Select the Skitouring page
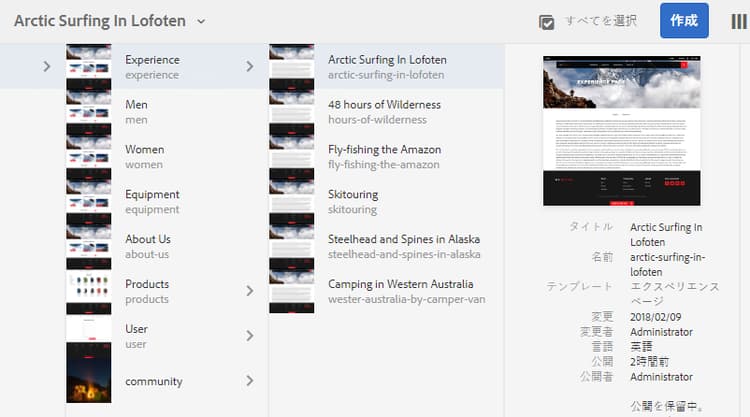The height and width of the screenshot is (417, 750). [386, 201]
